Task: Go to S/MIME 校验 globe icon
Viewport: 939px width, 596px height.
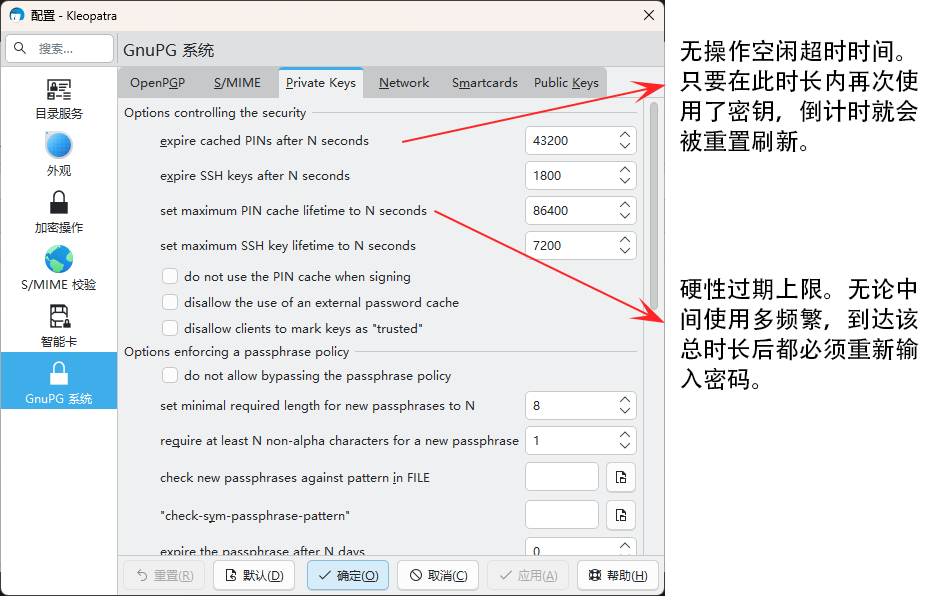Action: [x=59, y=268]
